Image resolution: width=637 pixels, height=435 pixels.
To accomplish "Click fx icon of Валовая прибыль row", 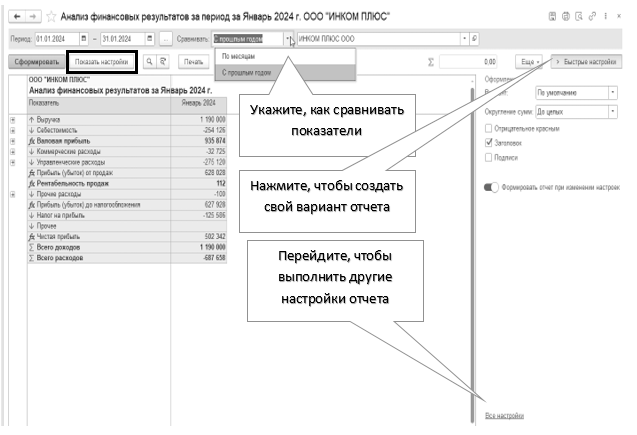I will click(32, 141).
